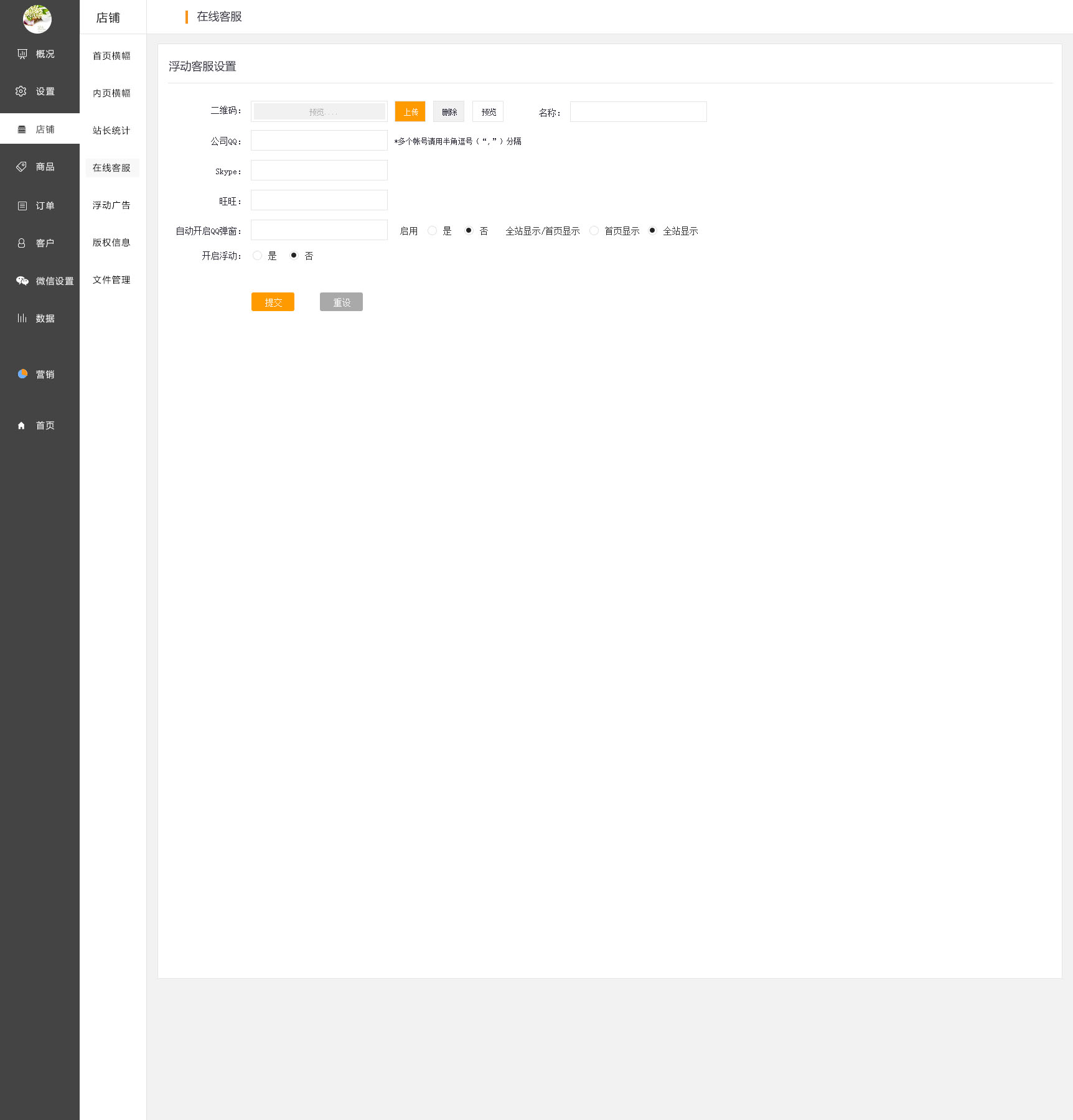Go to 首页 house icon
1073x1120 pixels.
click(21, 426)
